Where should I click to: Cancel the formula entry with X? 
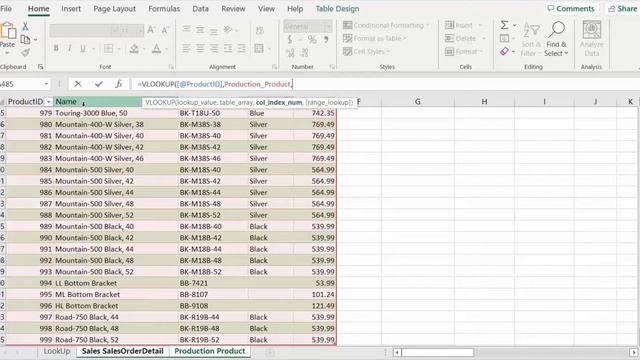pos(78,84)
